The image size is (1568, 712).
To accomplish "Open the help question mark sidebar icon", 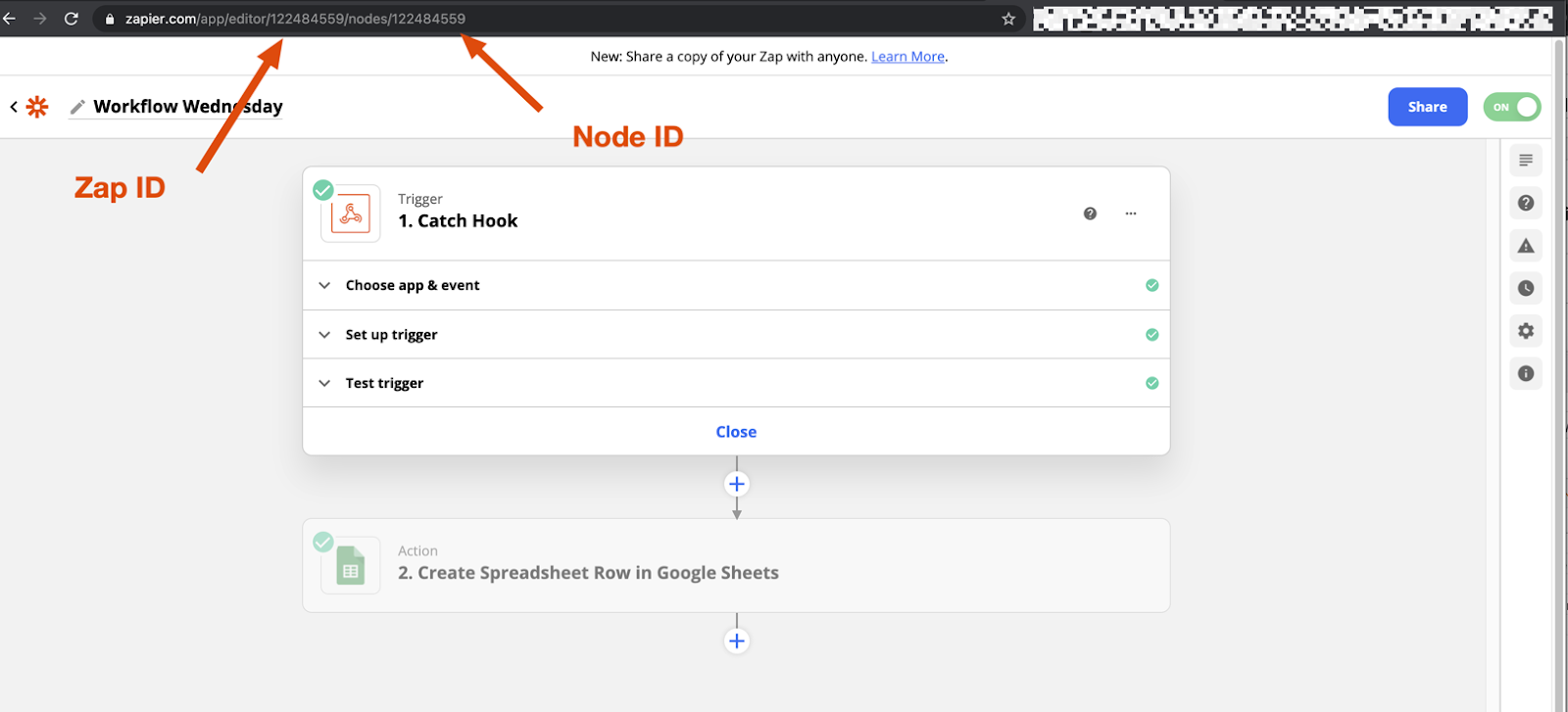I will pos(1526,203).
